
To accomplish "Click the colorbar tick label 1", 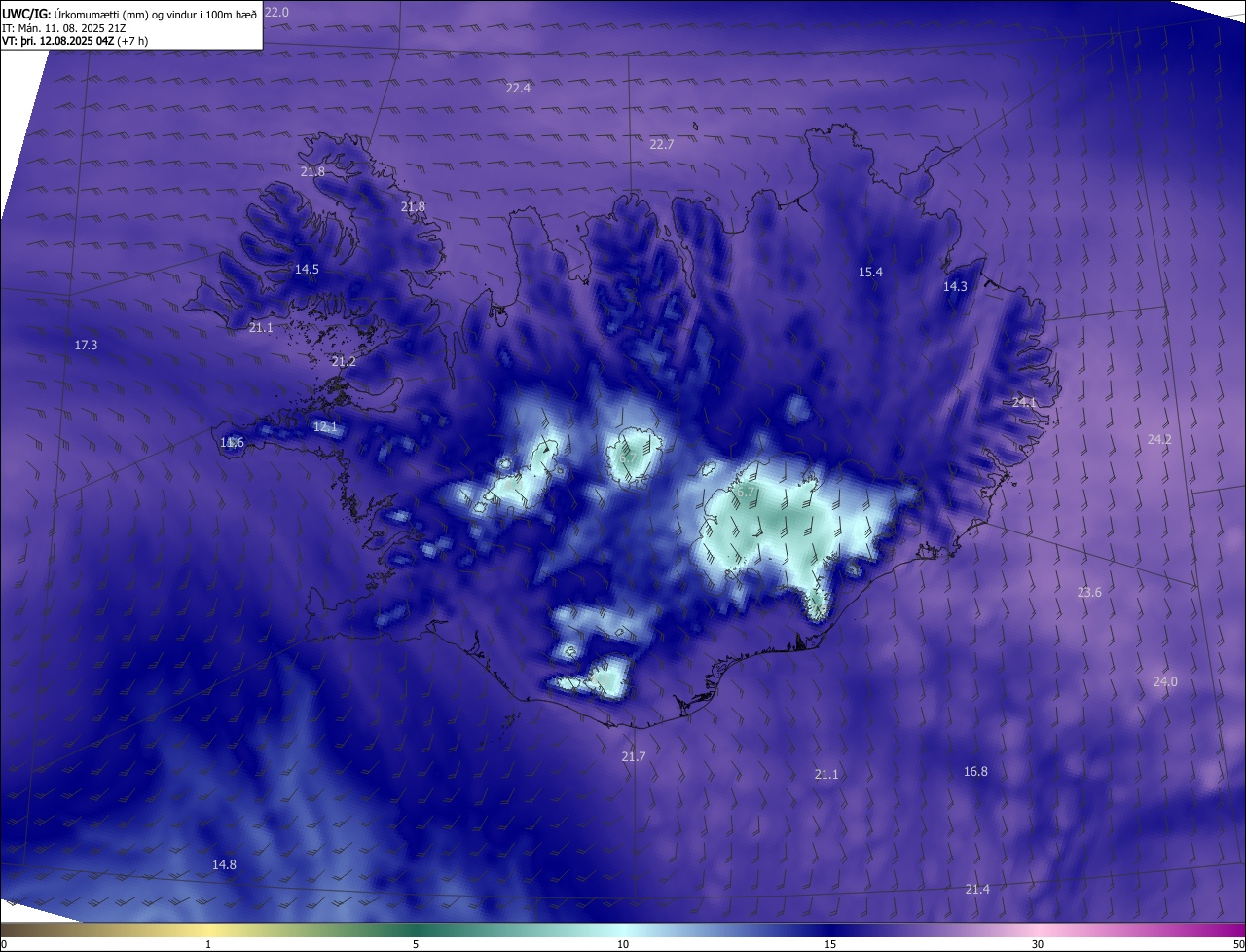I will [208, 944].
